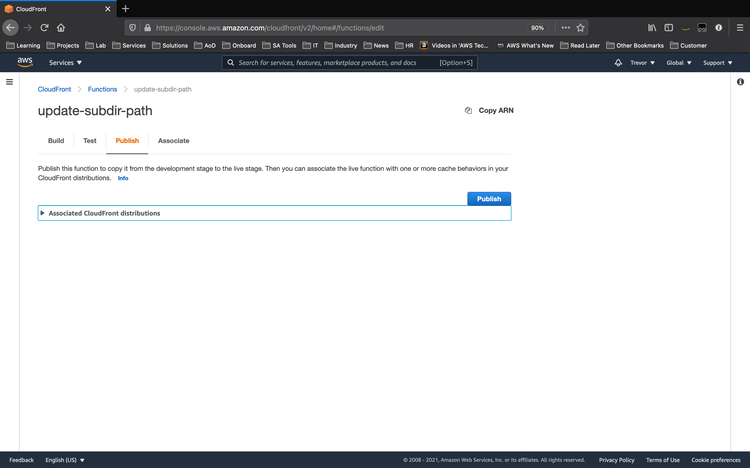Click the Copy ARN button text

tap(496, 111)
